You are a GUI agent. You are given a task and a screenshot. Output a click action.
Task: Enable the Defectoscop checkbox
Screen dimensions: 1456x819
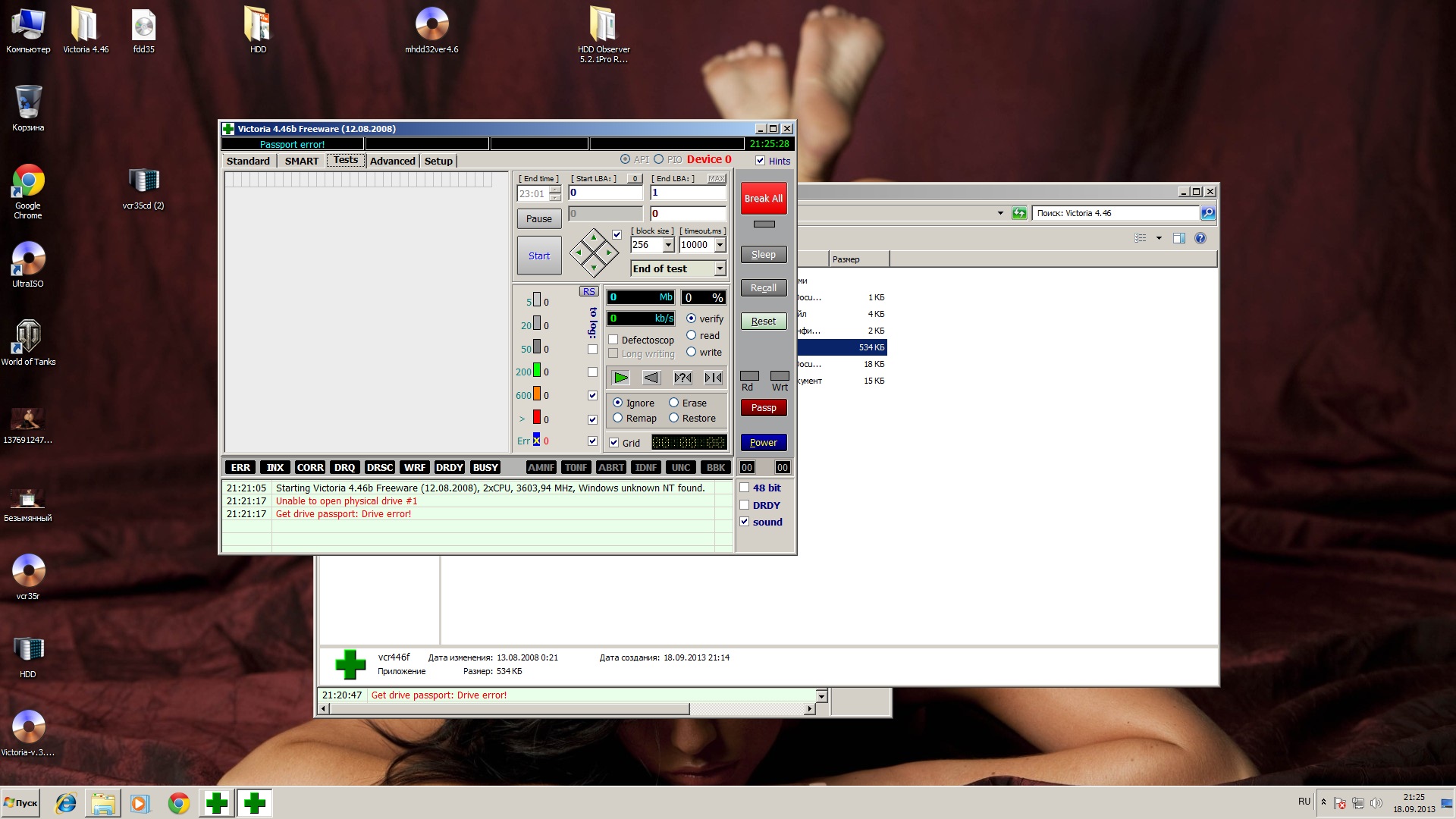(x=613, y=340)
